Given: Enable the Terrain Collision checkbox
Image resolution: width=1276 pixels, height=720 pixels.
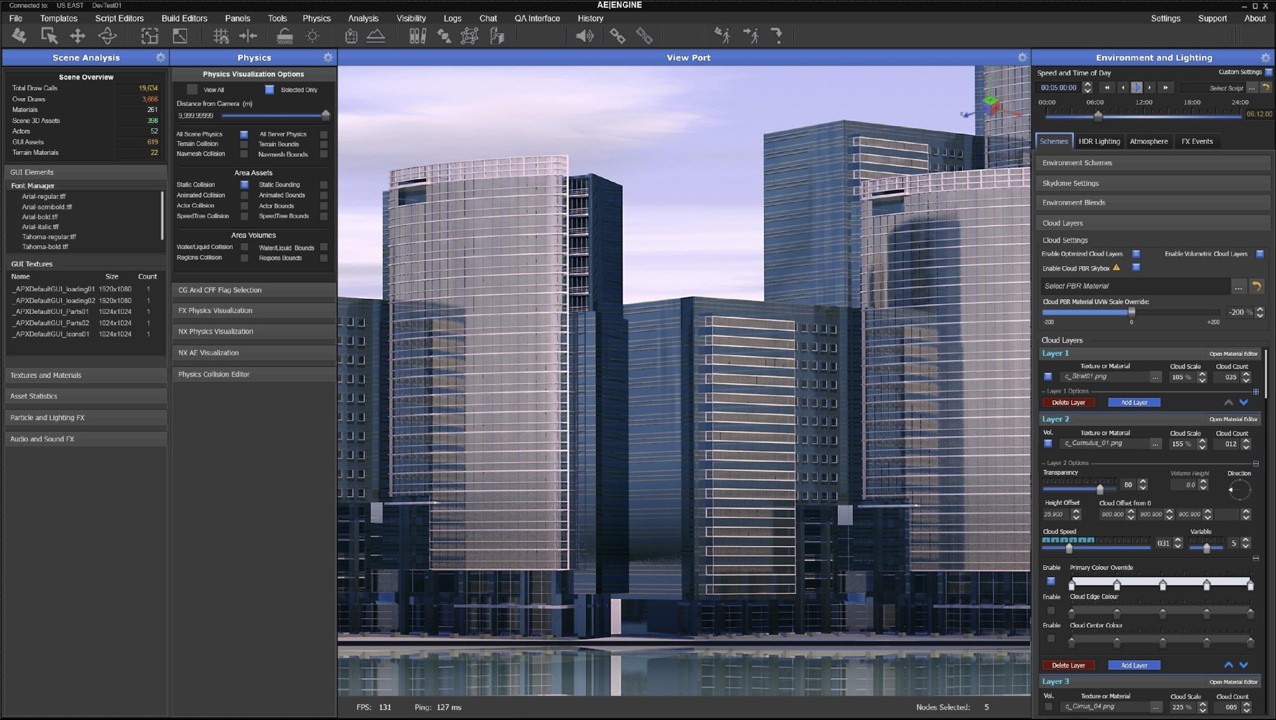Looking at the screenshot, I should click(x=243, y=144).
